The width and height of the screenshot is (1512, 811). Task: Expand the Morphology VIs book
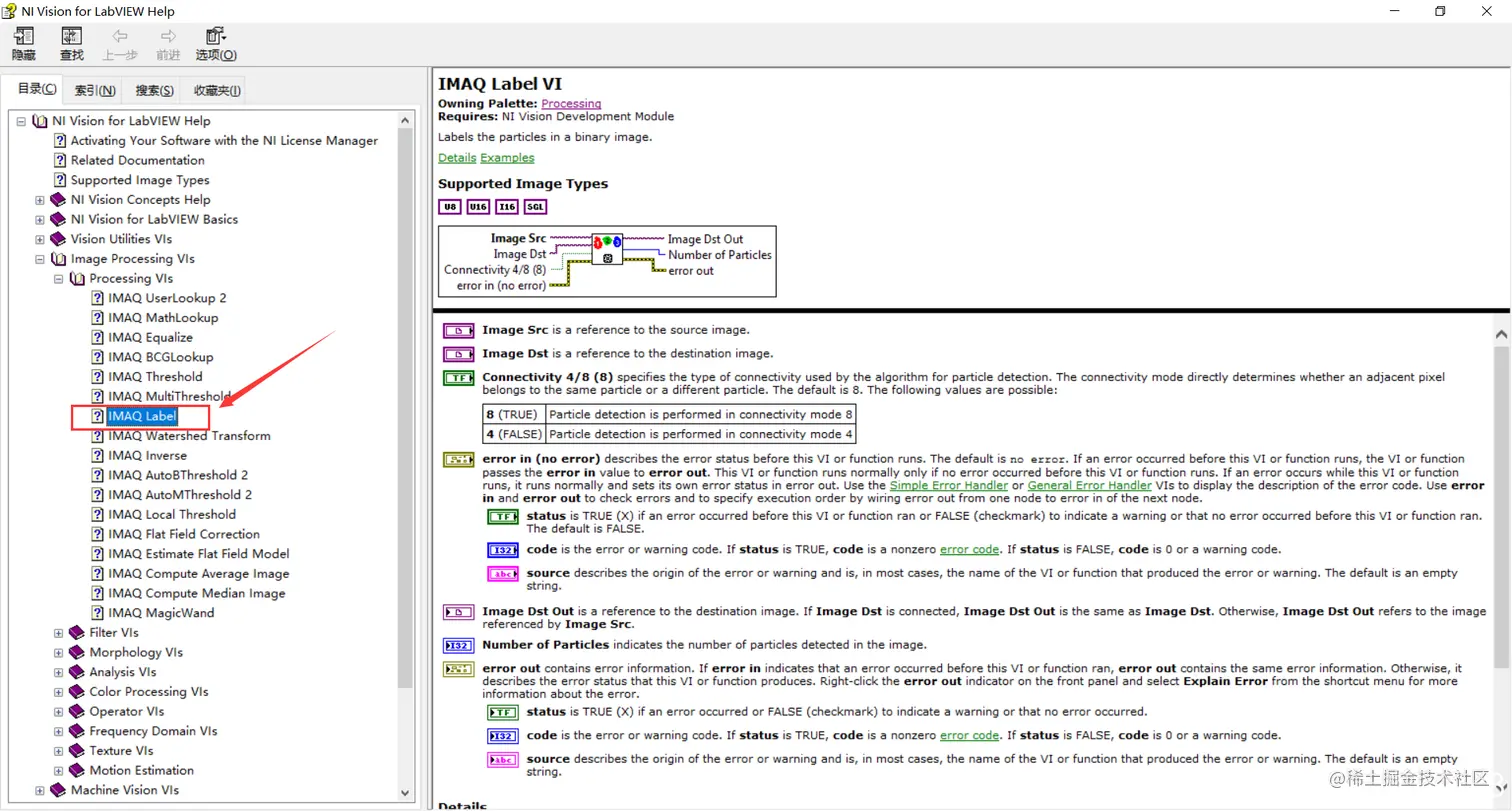tap(59, 652)
